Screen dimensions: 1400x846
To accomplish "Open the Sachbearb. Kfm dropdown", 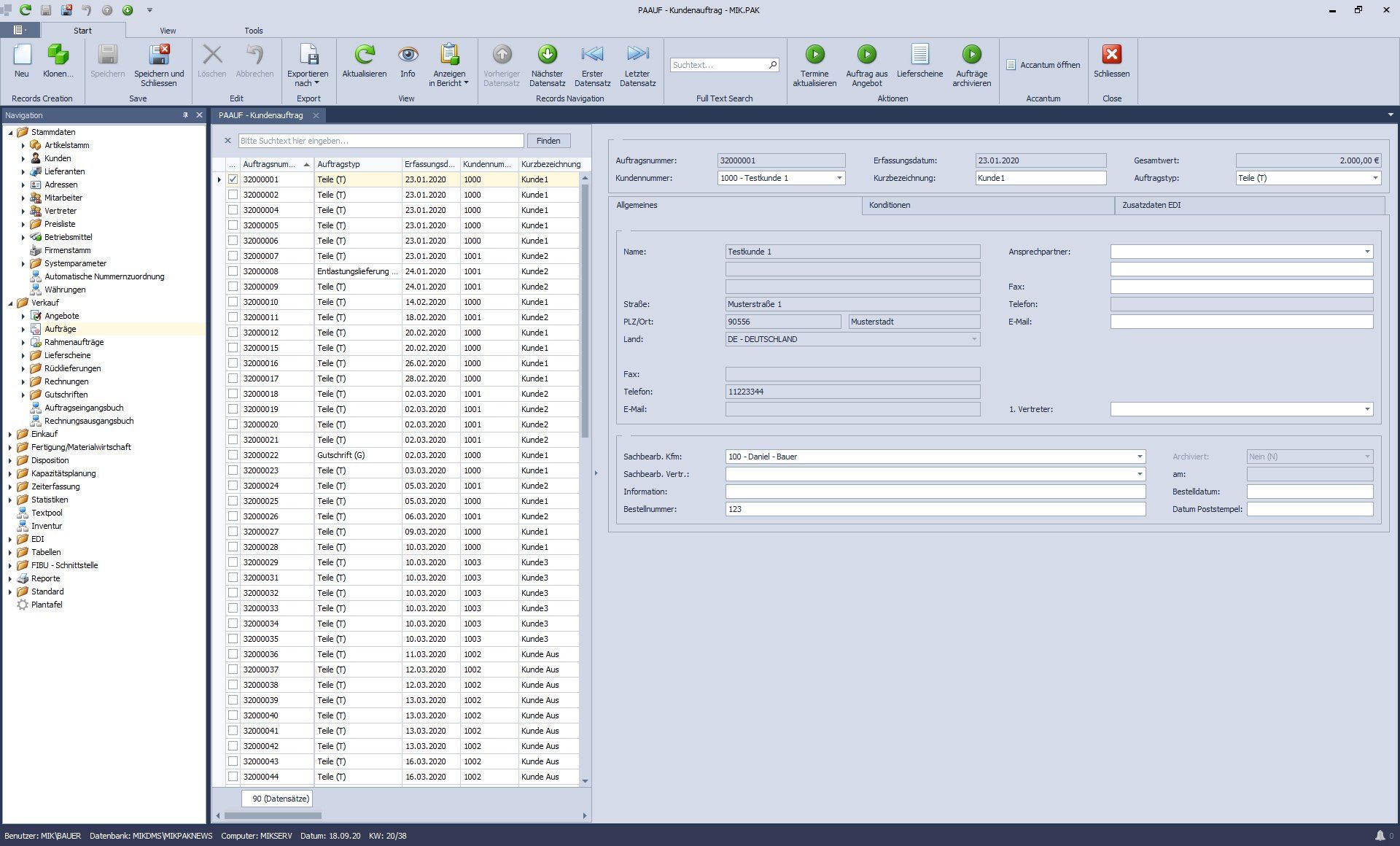I will pyautogui.click(x=1138, y=456).
